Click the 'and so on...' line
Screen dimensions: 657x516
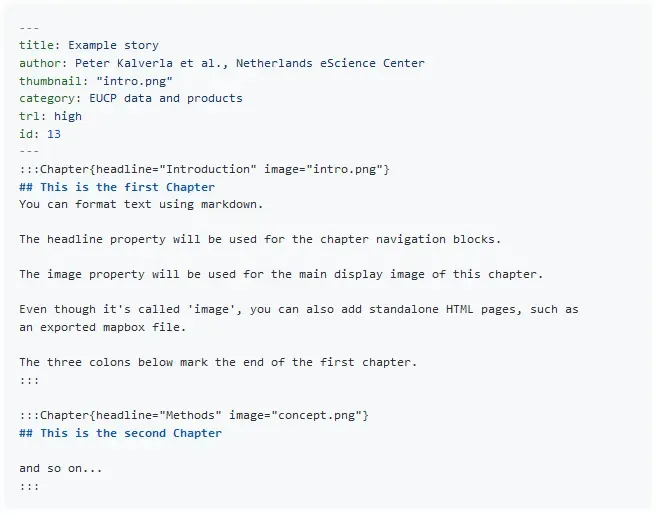click(61, 468)
